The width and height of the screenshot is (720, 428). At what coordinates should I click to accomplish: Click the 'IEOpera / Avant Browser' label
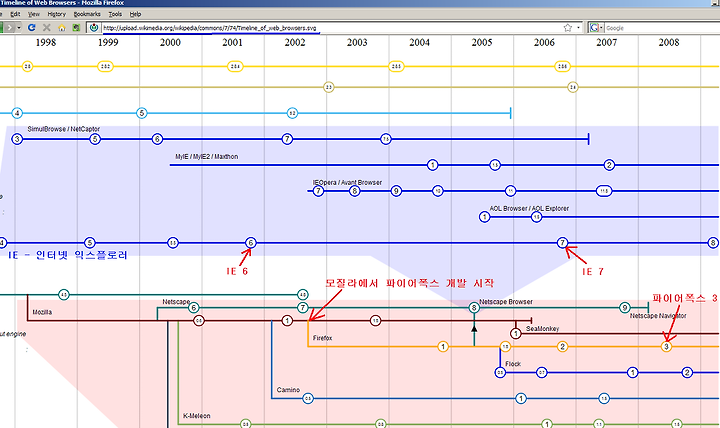point(347,182)
